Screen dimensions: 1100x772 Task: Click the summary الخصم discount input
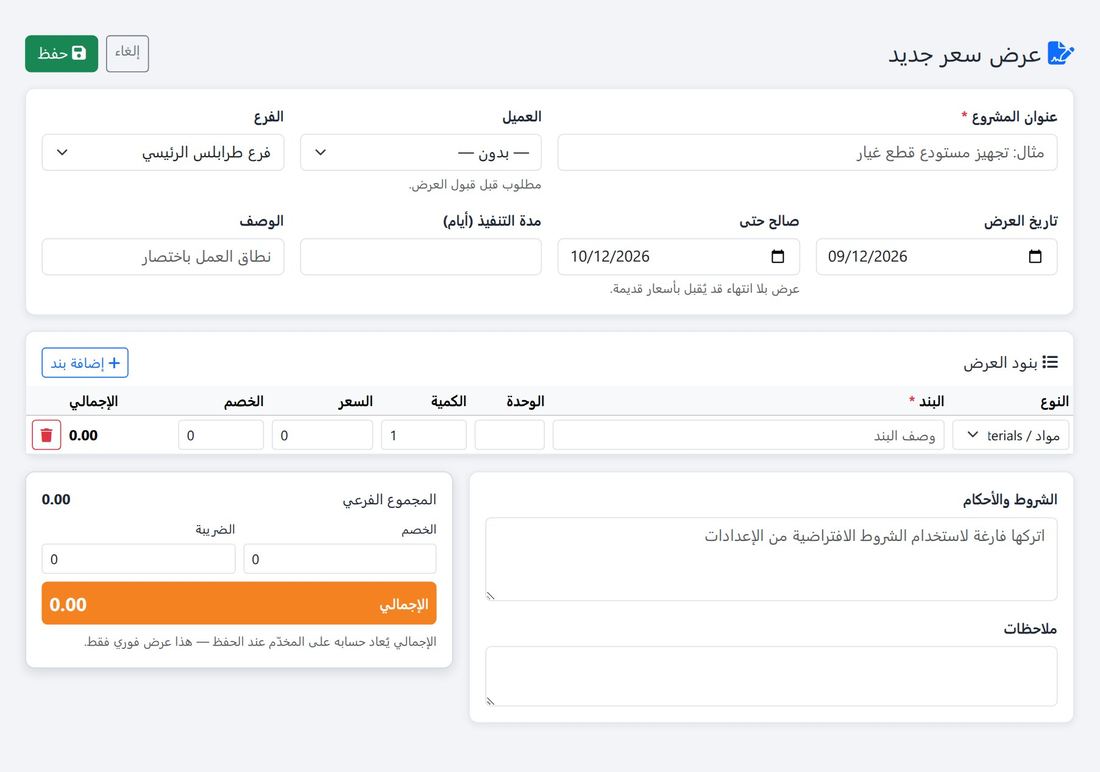pos(340,559)
